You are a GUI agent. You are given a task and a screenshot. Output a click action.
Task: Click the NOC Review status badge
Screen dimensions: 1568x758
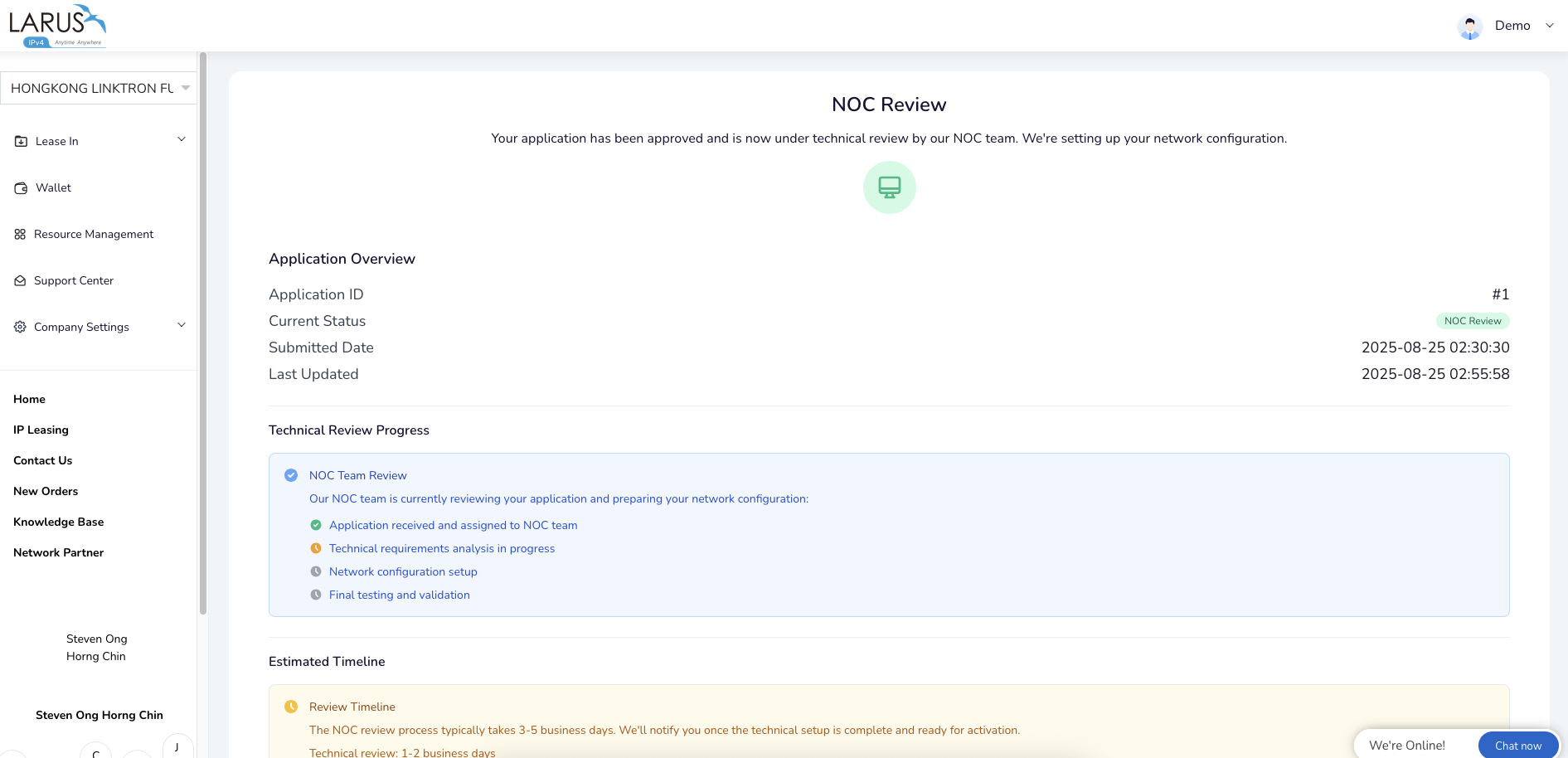(1473, 321)
